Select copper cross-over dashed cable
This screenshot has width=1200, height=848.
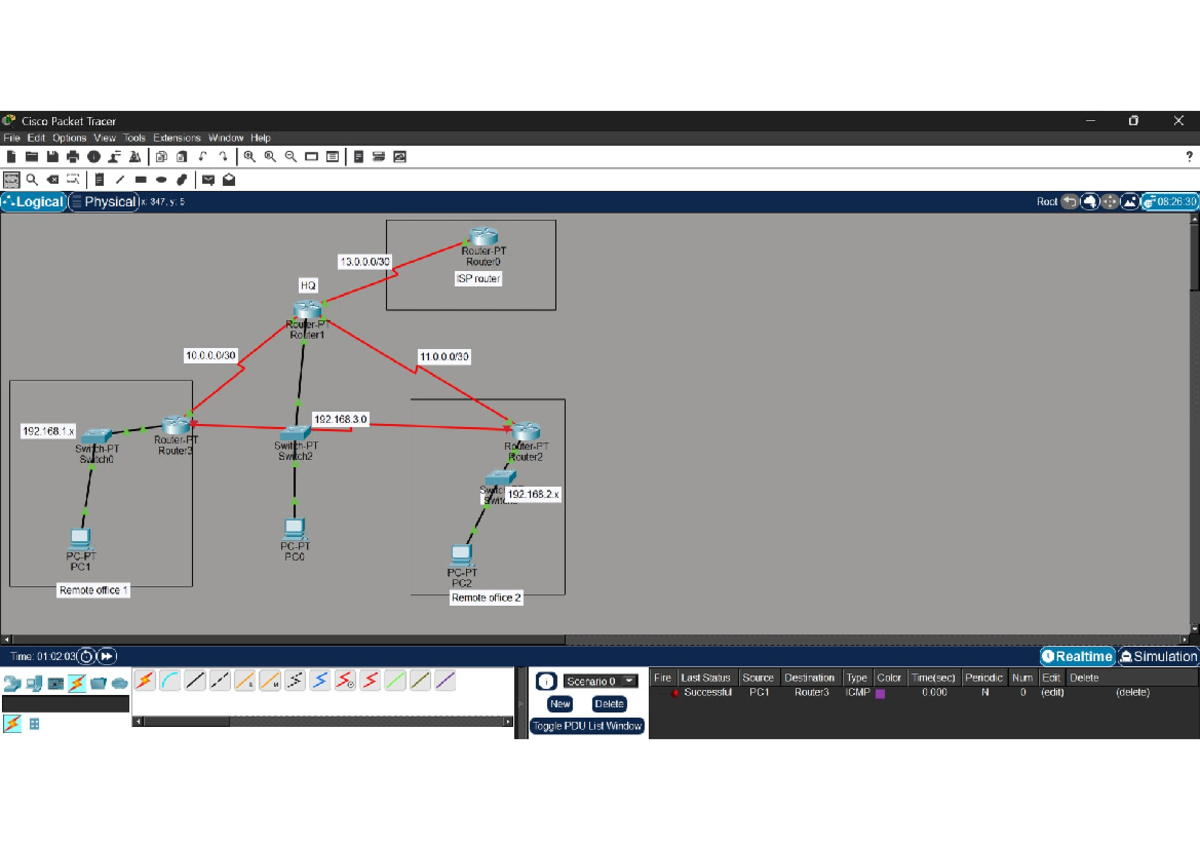tap(220, 681)
